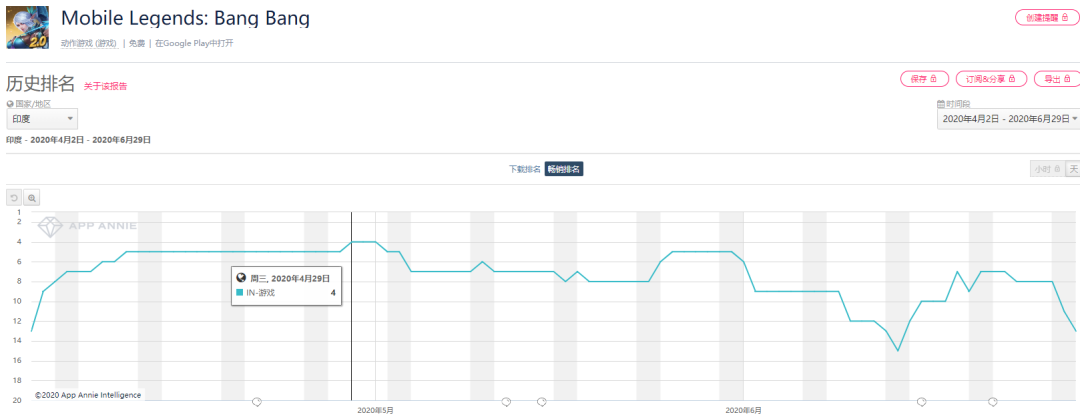Click the 创建提醒 button
The width and height of the screenshot is (1080, 419).
click(x=1047, y=18)
